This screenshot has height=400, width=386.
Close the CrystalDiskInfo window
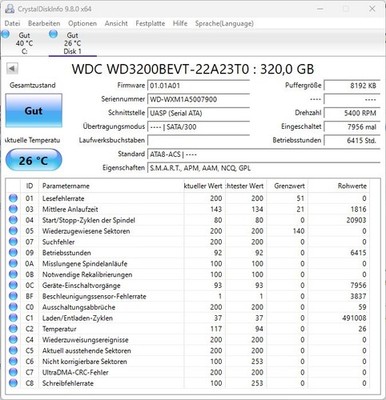tap(372, 9)
